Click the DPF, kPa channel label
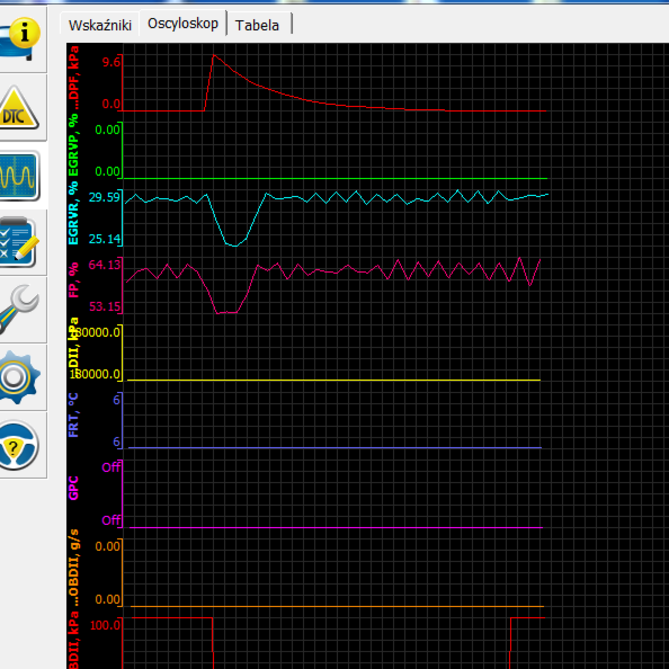The image size is (669, 669). tap(74, 79)
